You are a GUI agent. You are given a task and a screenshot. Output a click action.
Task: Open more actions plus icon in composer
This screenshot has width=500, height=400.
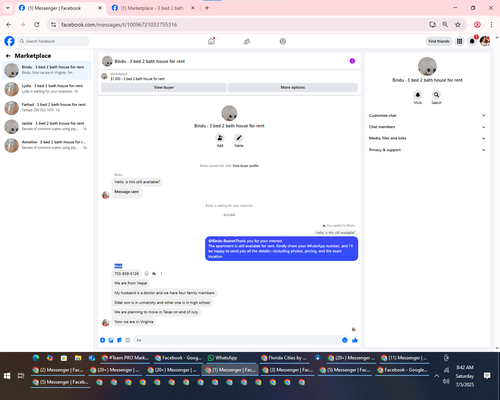coord(103,340)
